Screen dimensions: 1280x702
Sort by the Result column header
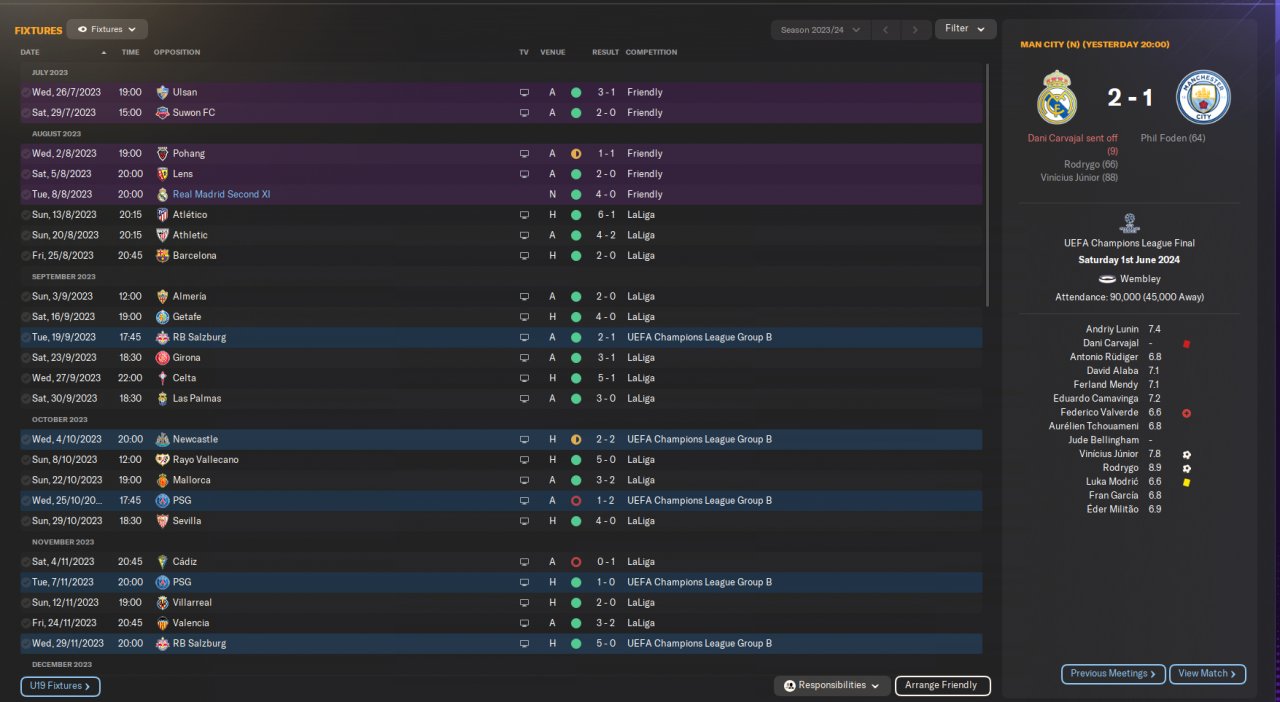pyautogui.click(x=605, y=52)
